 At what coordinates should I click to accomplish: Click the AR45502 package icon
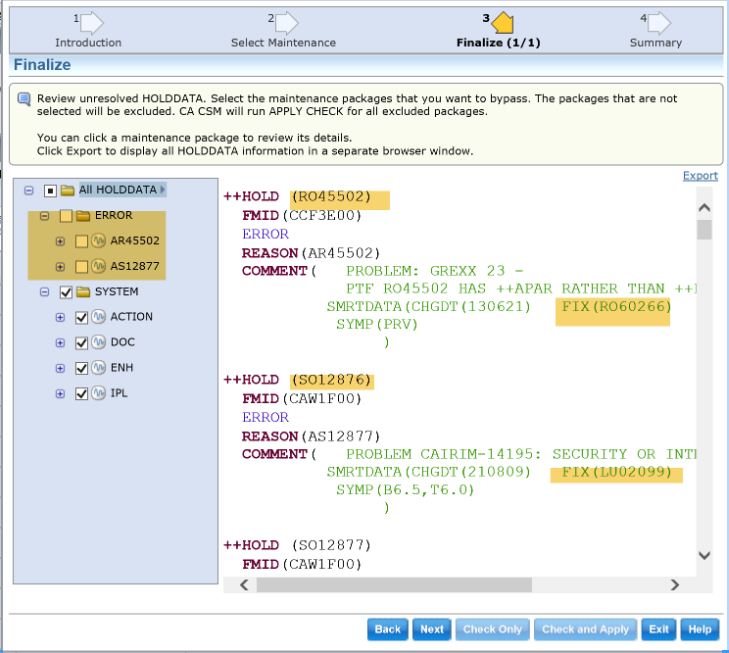99,241
